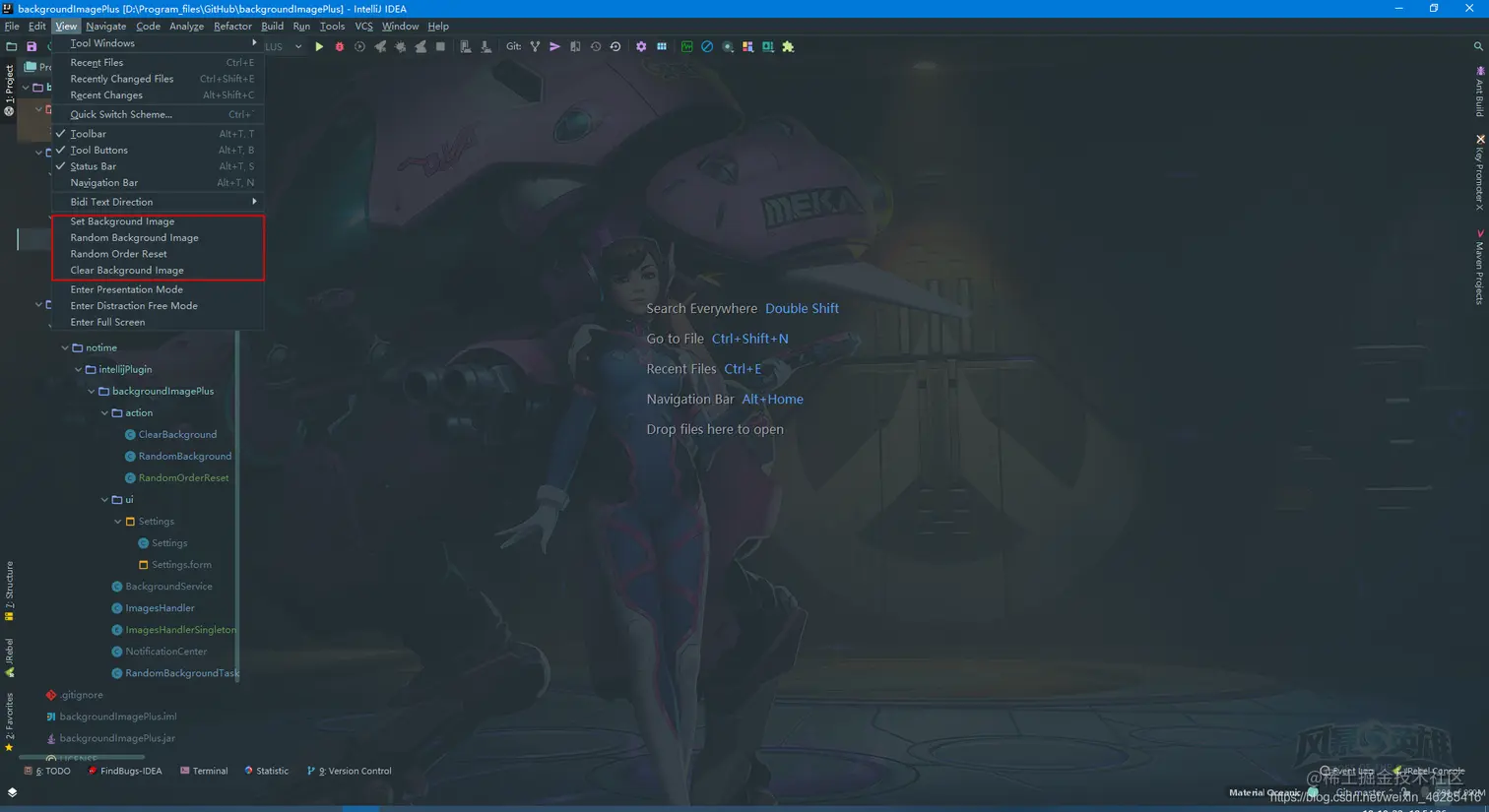Open the Statistic tool window
This screenshot has height=812, width=1489.
[x=266, y=771]
